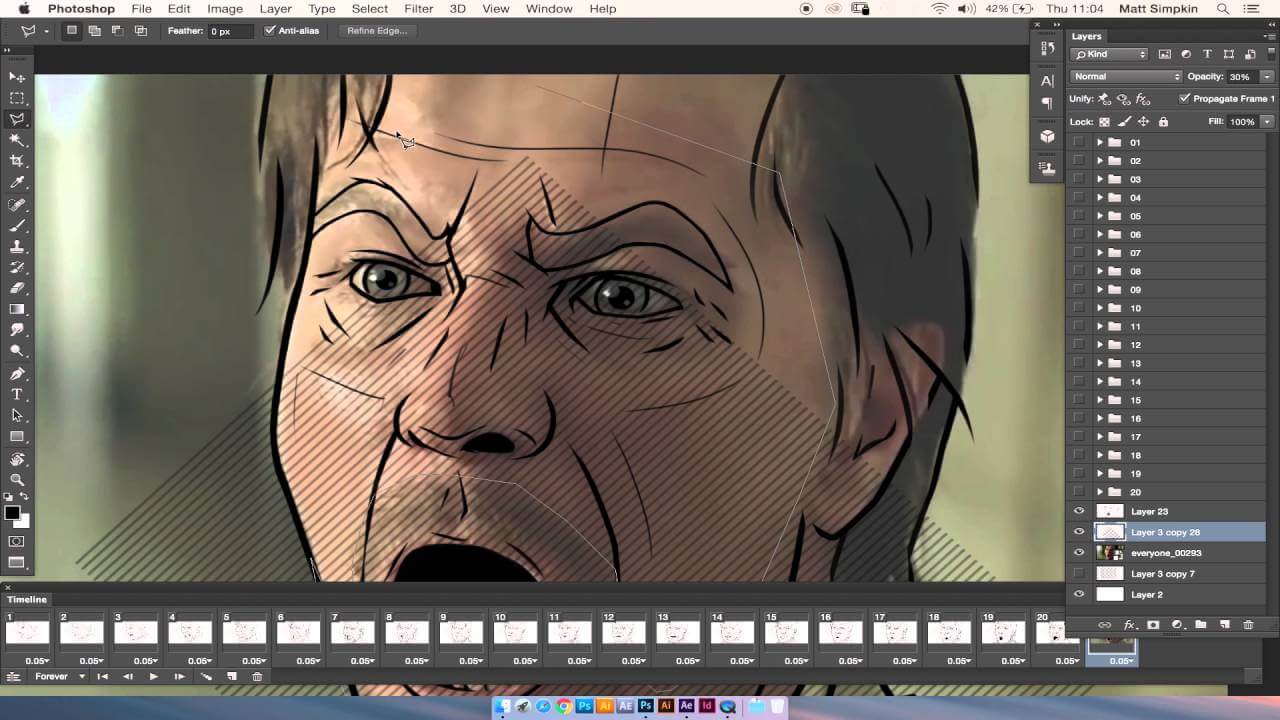This screenshot has width=1280, height=720.
Task: Activate the Zoom tool
Action: [x=17, y=480]
